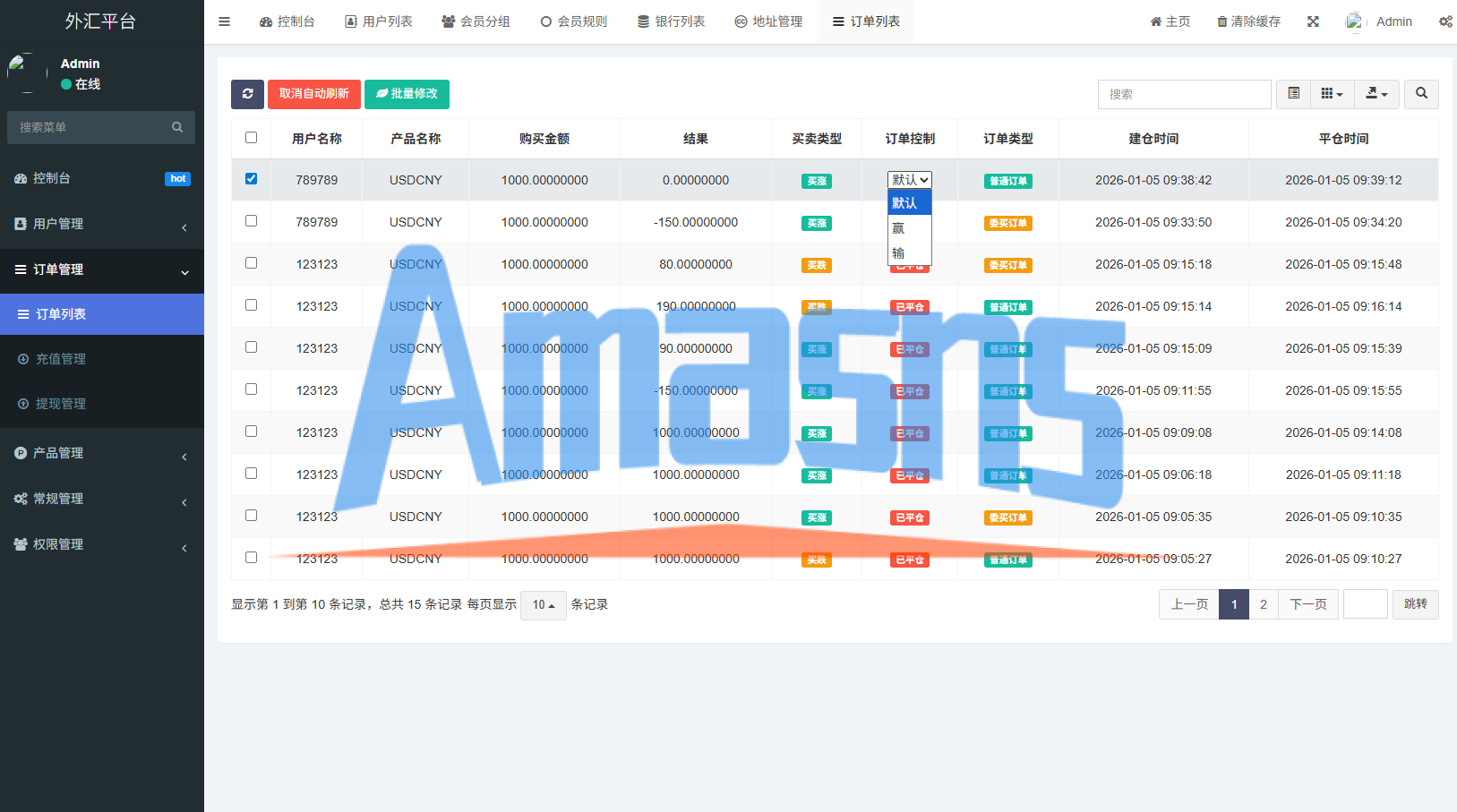Uncheck the first 789789 order row checkbox

click(251, 179)
